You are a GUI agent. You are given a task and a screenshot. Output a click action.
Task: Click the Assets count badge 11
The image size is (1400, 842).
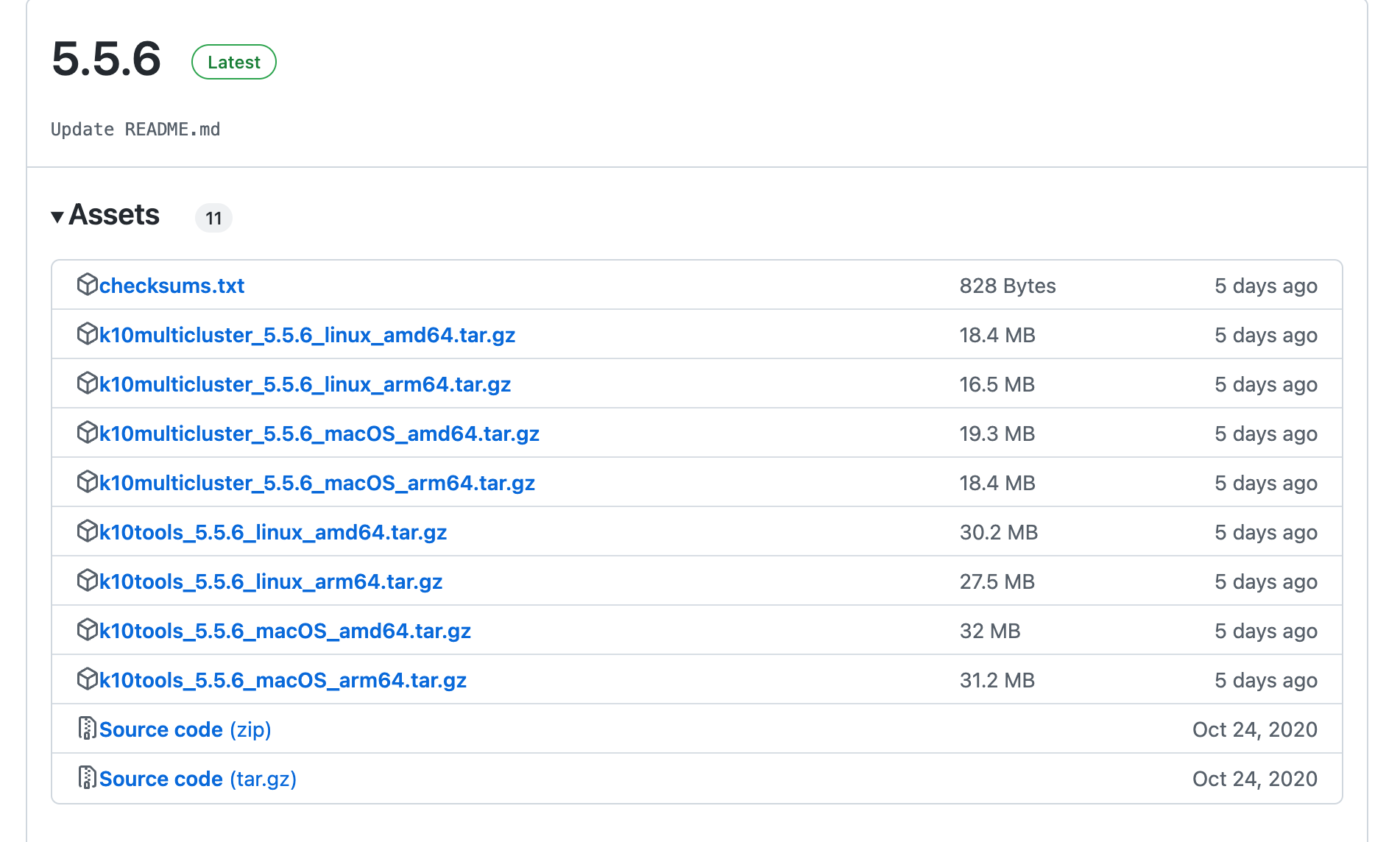pos(213,218)
